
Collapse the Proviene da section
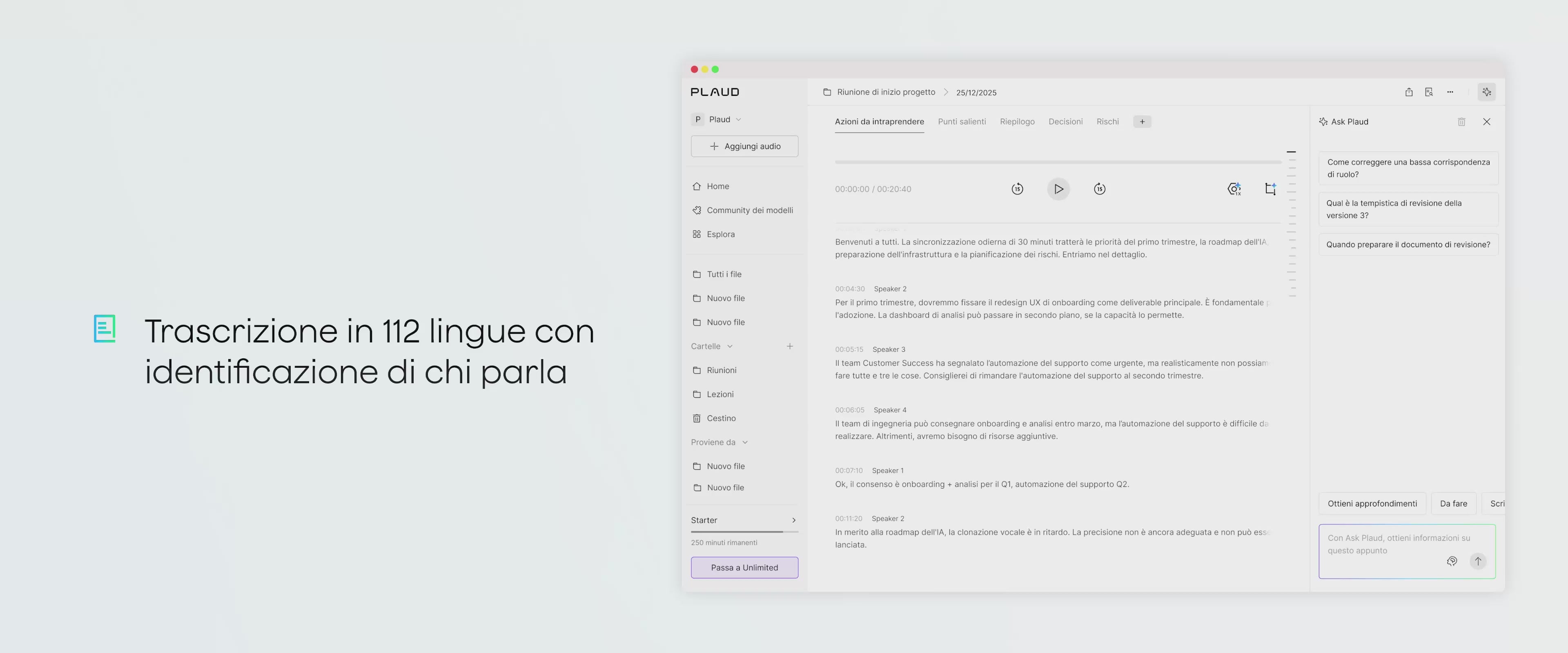(745, 442)
